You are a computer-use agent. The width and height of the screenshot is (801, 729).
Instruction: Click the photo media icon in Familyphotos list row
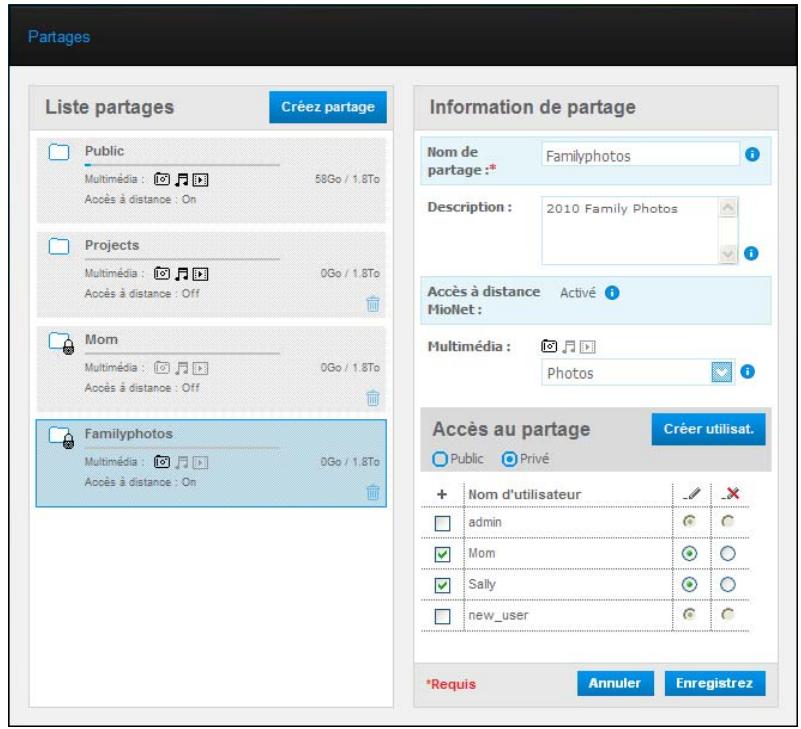pyautogui.click(x=162, y=462)
